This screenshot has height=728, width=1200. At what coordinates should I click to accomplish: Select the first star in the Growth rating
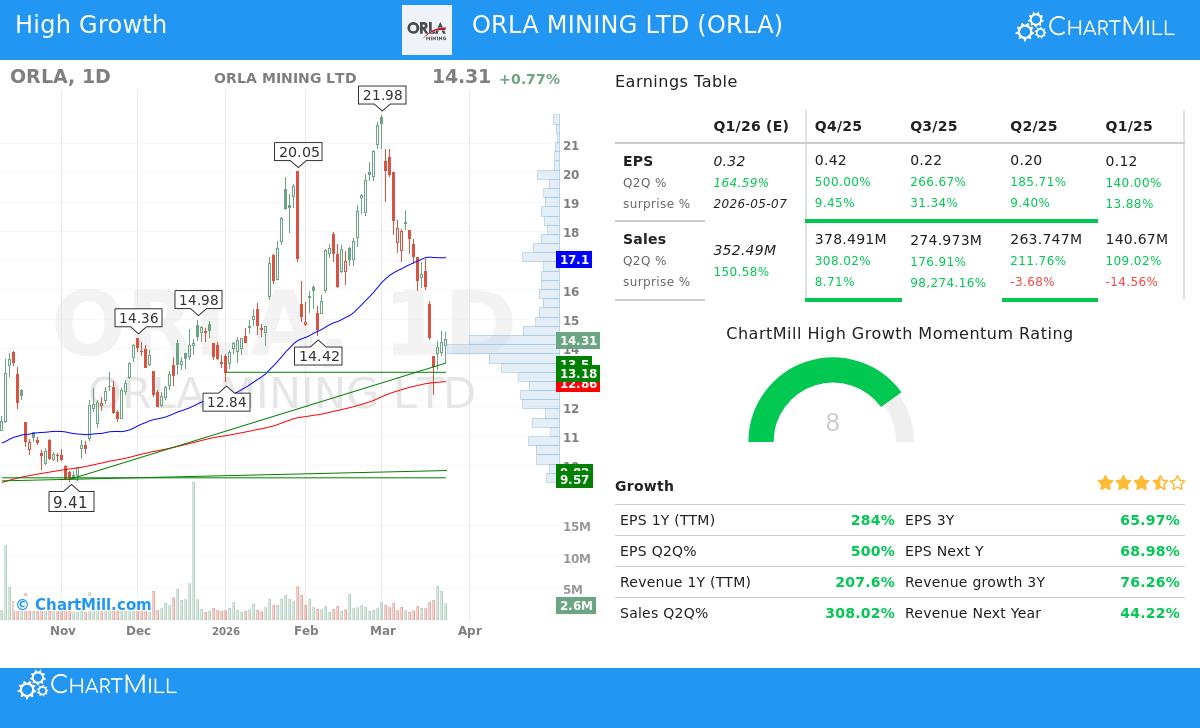click(x=1105, y=483)
